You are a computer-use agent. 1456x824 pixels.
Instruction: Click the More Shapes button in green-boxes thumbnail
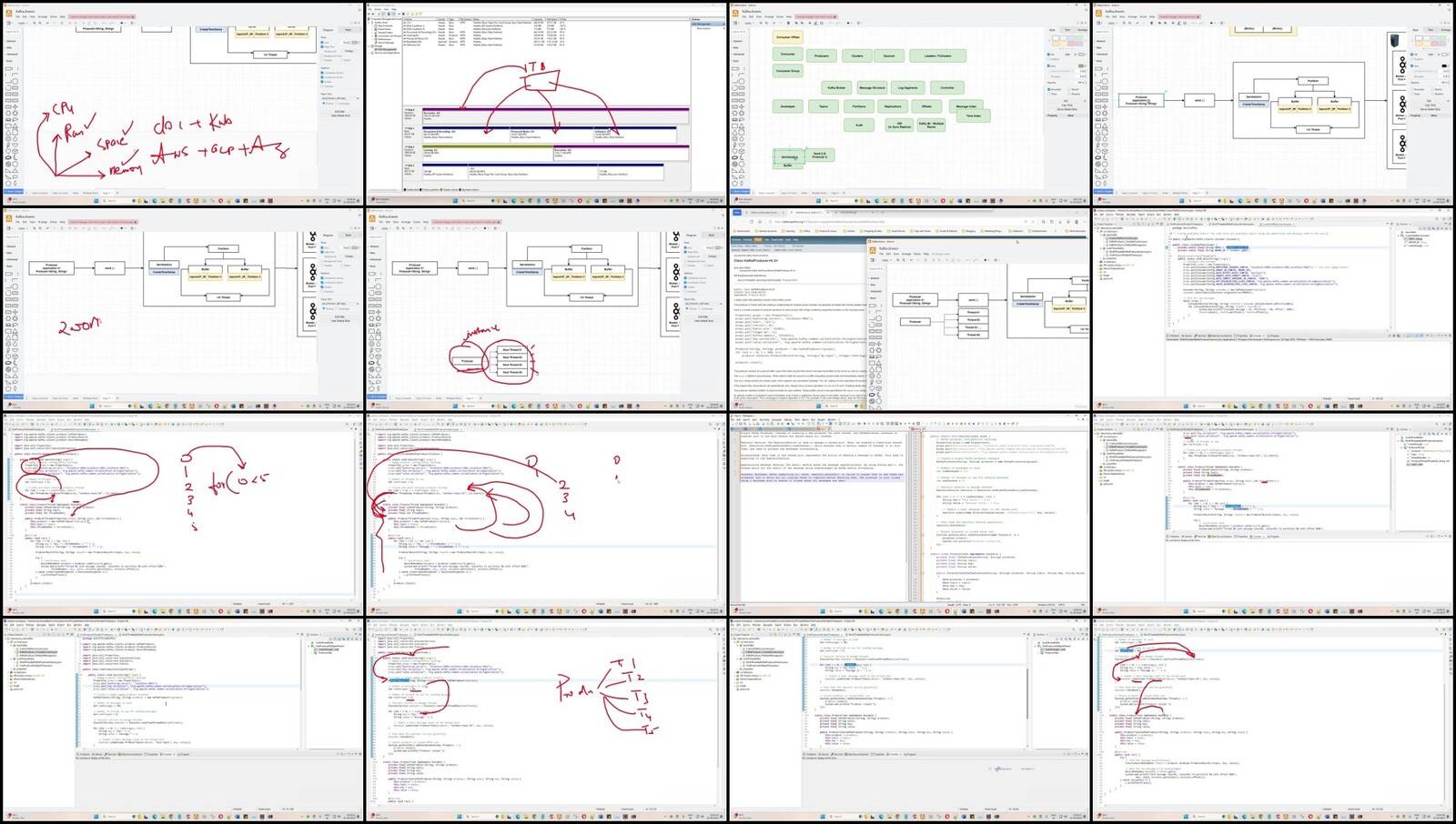point(742,193)
